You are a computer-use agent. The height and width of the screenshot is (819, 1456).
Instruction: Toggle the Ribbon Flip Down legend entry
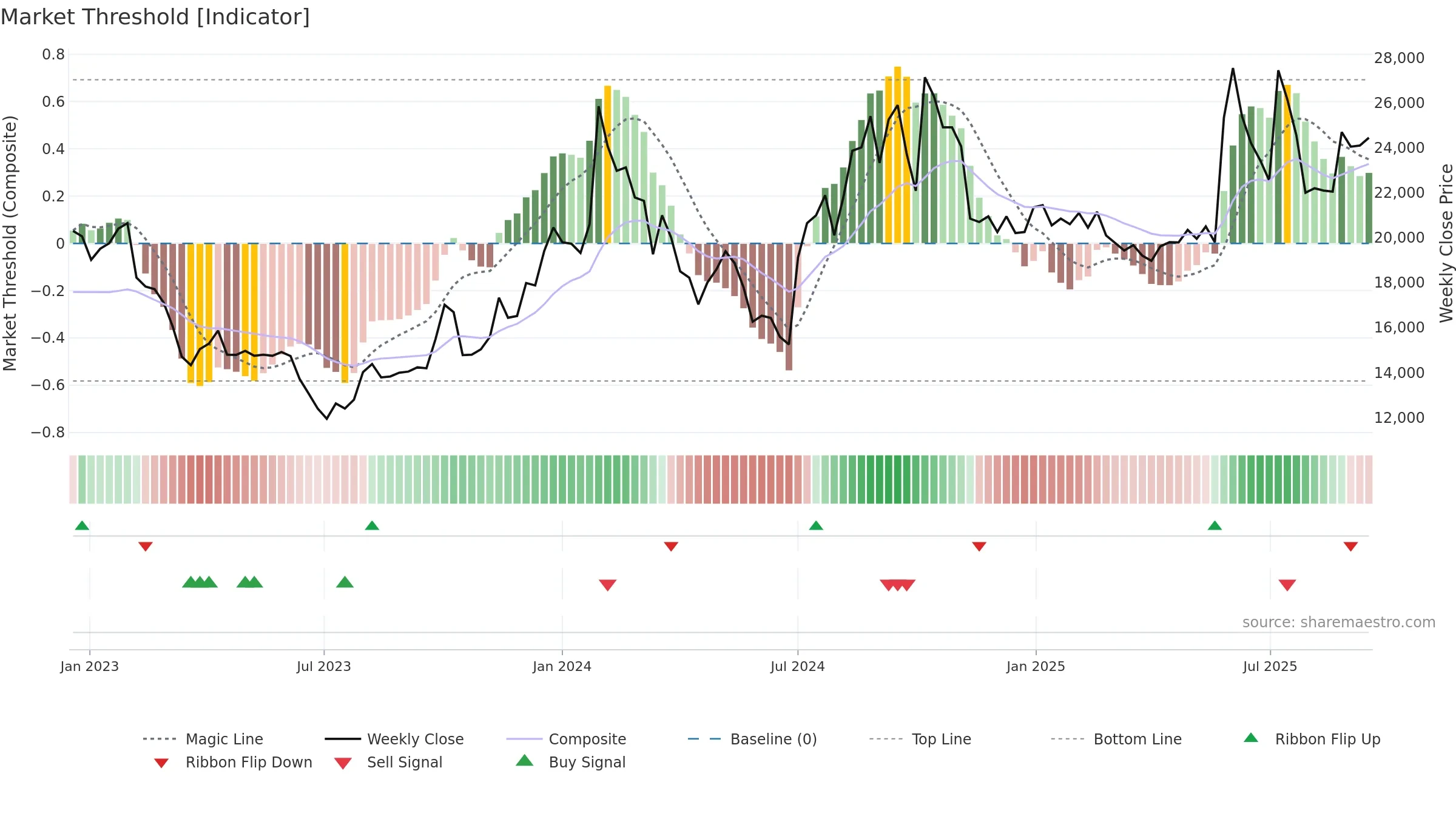tap(232, 762)
